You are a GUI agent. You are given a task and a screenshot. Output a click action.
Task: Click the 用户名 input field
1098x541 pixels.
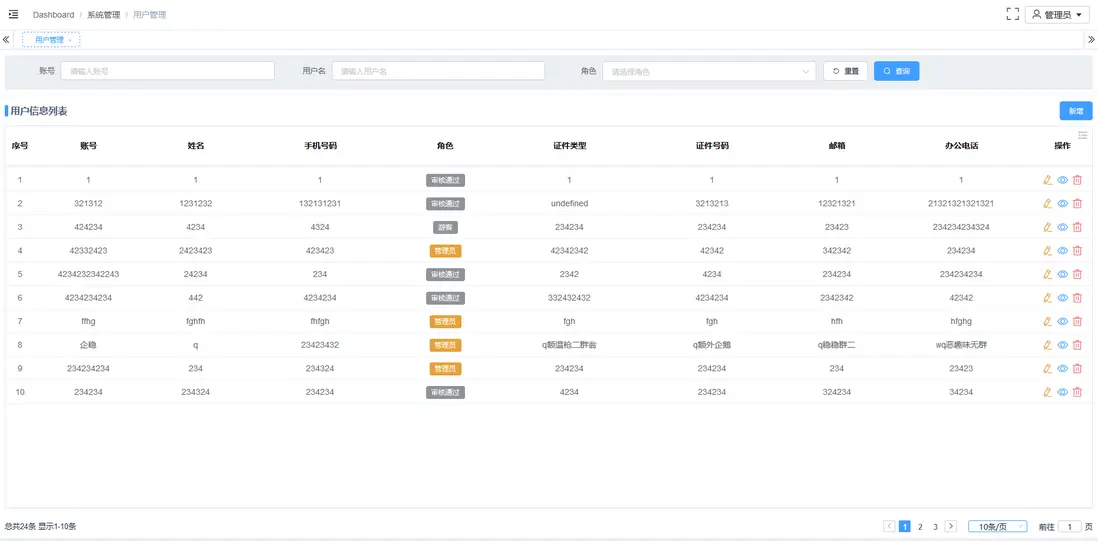click(x=438, y=71)
